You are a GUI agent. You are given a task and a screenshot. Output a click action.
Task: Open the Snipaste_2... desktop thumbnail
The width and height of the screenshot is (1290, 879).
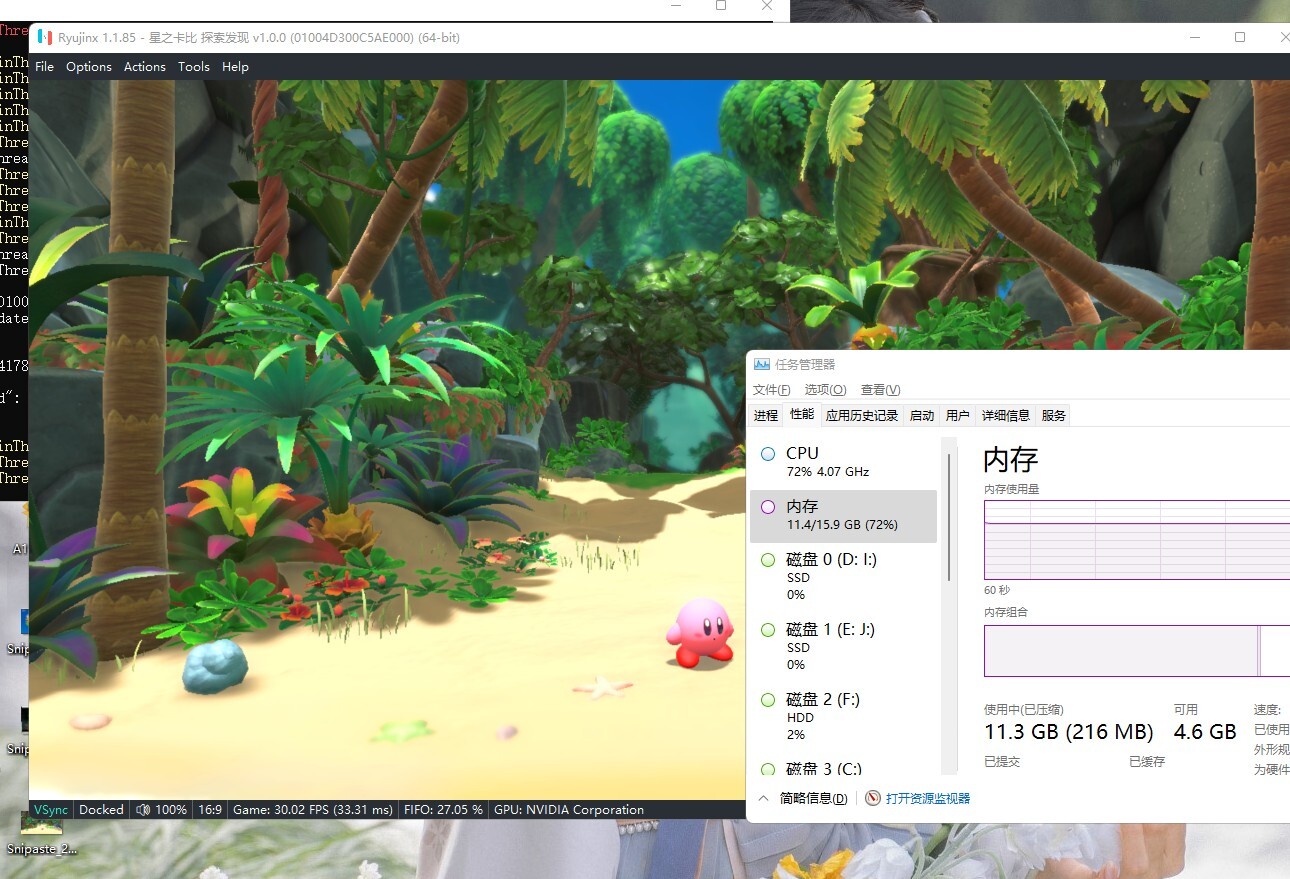pos(42,831)
